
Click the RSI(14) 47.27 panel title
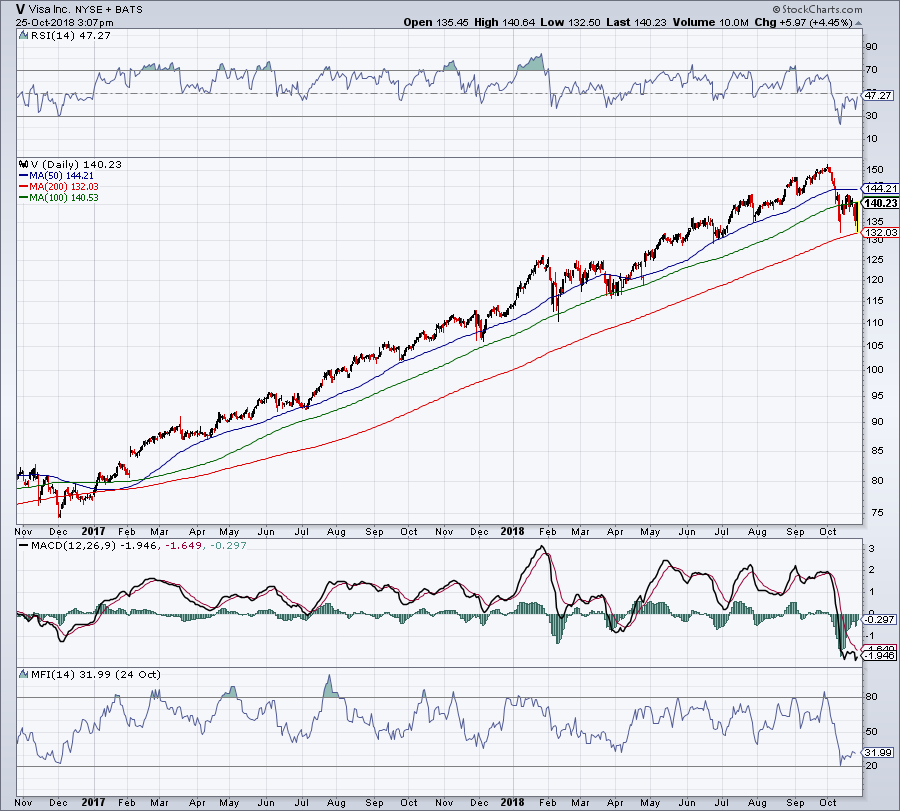[71, 36]
